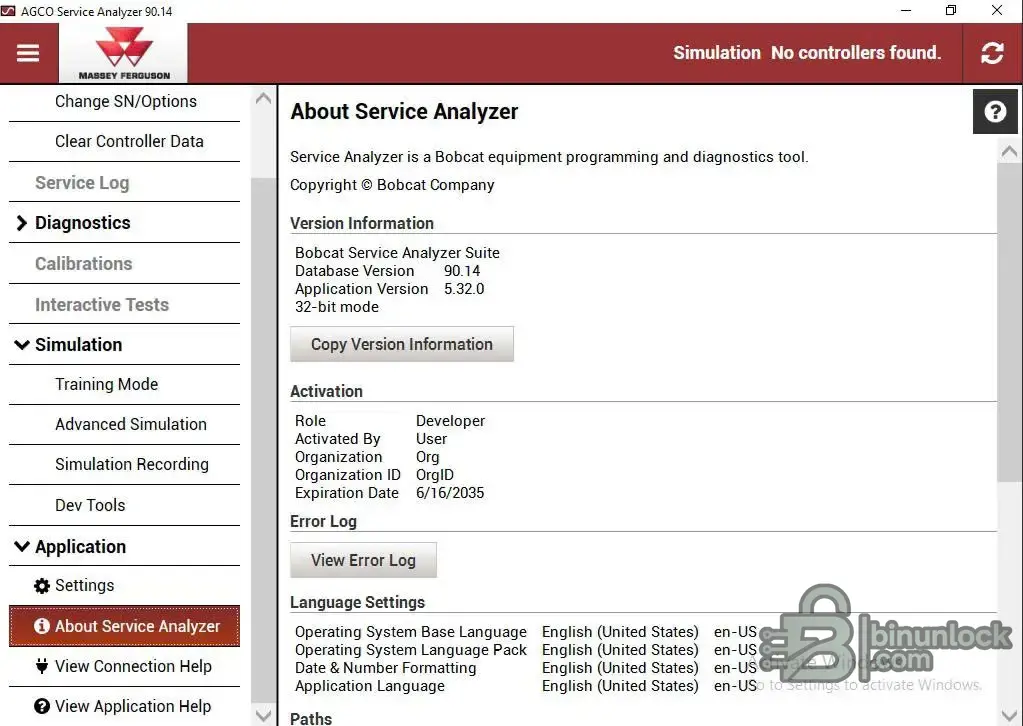This screenshot has width=1023, height=726.
Task: Open the help question mark icon
Action: click(x=995, y=112)
